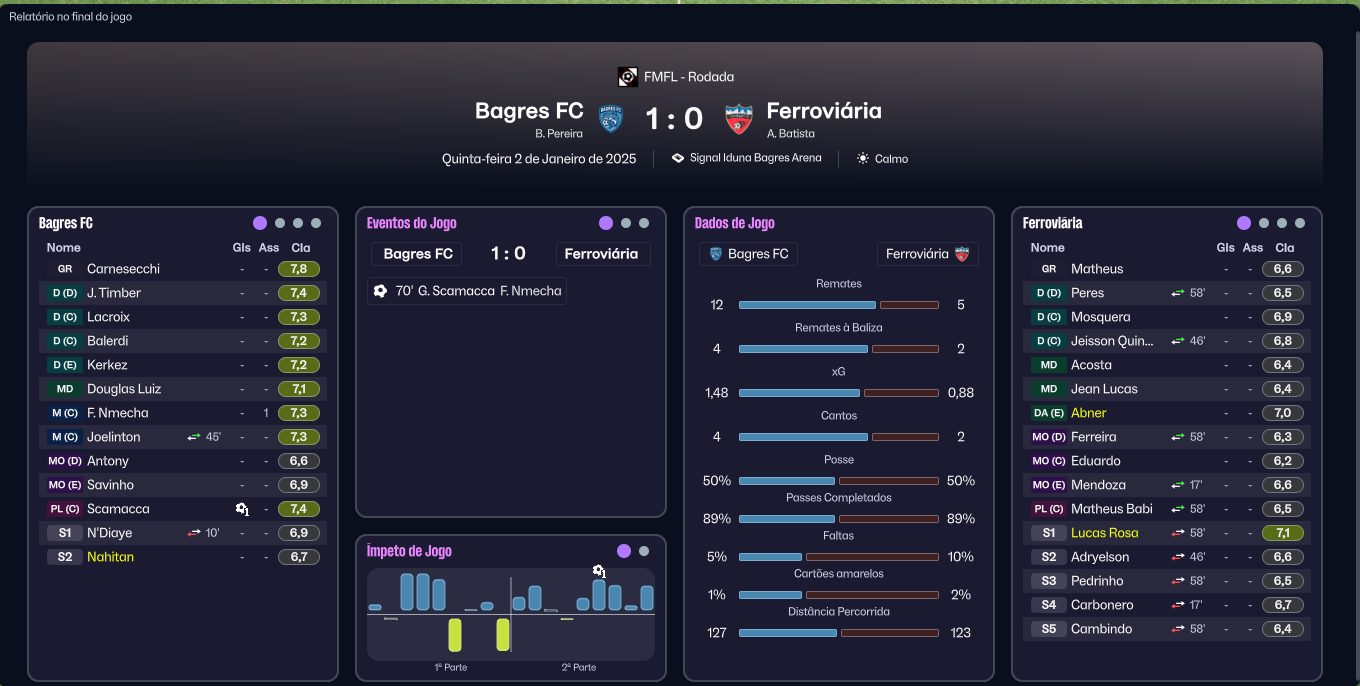
Task: Click the Bagres FC button in Dados de Jogo
Action: [748, 254]
